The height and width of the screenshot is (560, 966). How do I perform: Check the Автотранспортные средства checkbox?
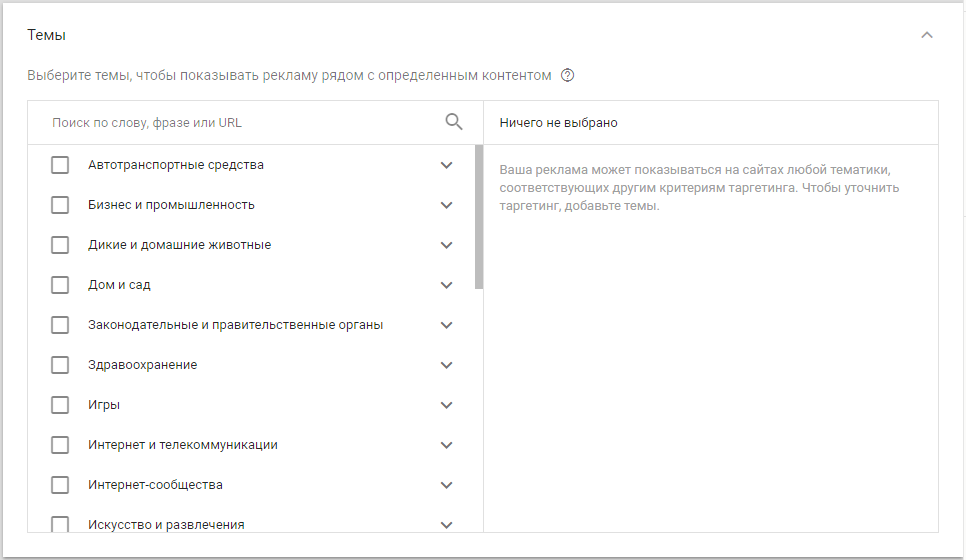(x=60, y=165)
